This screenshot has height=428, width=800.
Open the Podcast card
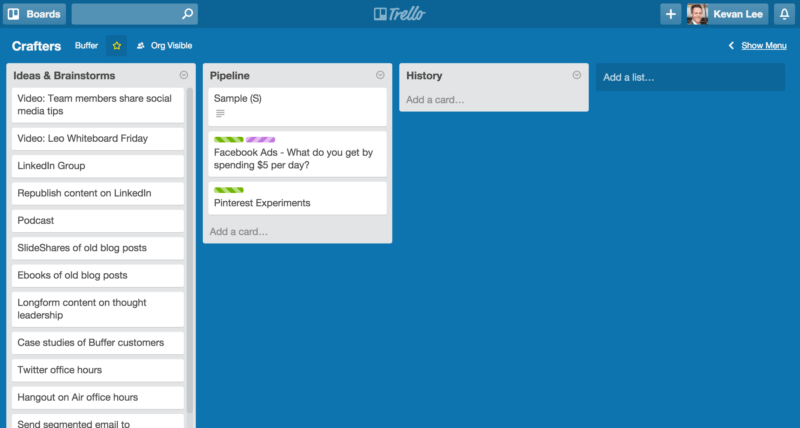click(x=98, y=220)
